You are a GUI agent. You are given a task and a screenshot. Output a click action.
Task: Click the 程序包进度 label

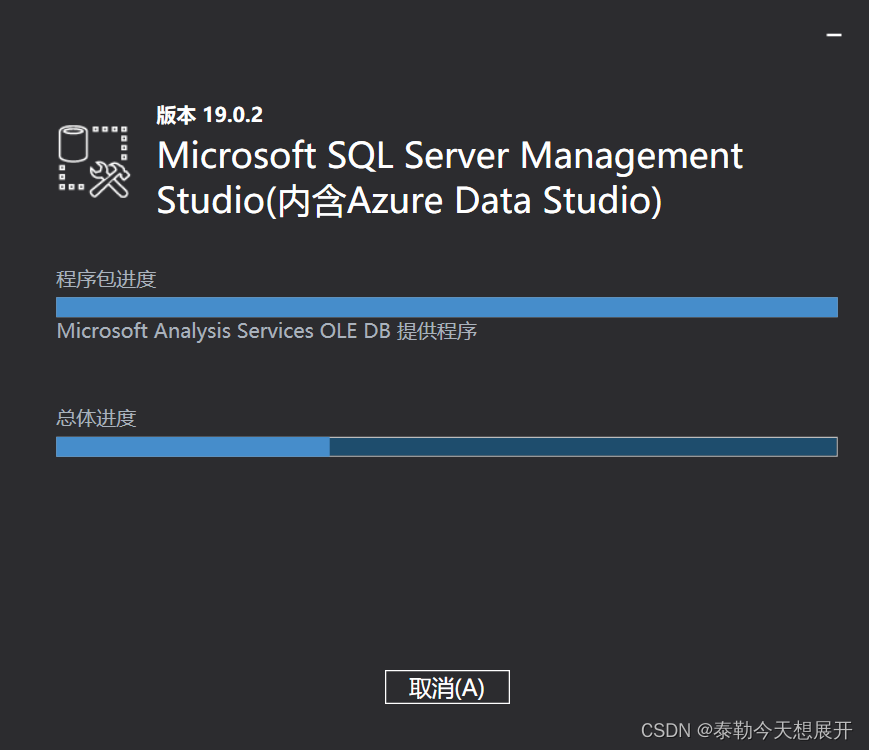click(106, 279)
